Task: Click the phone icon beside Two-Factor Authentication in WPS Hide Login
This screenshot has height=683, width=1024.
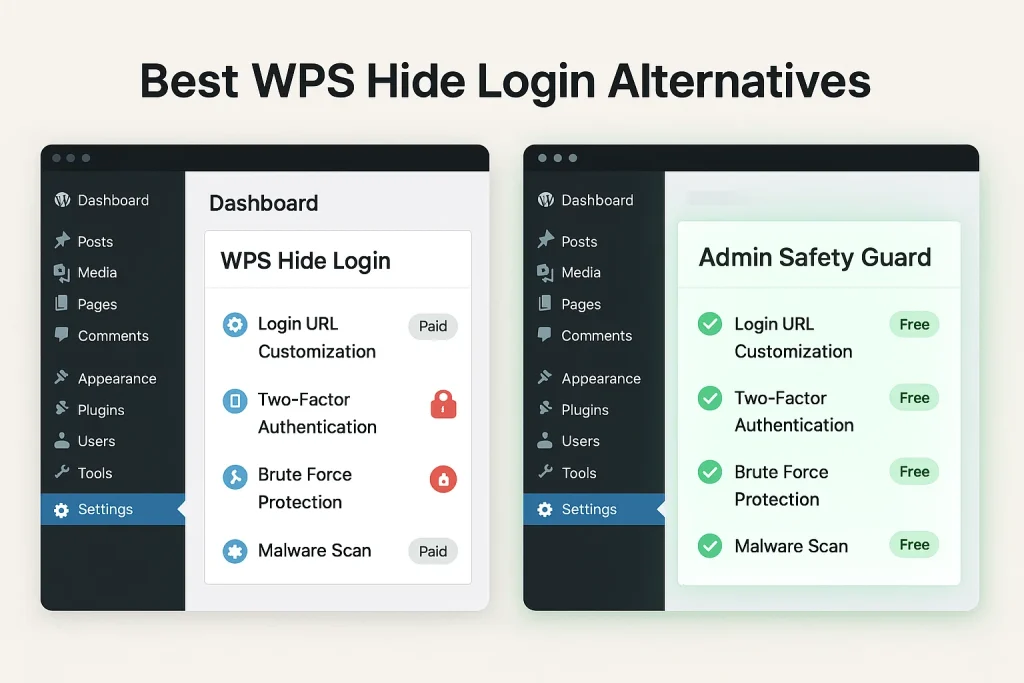Action: (235, 401)
